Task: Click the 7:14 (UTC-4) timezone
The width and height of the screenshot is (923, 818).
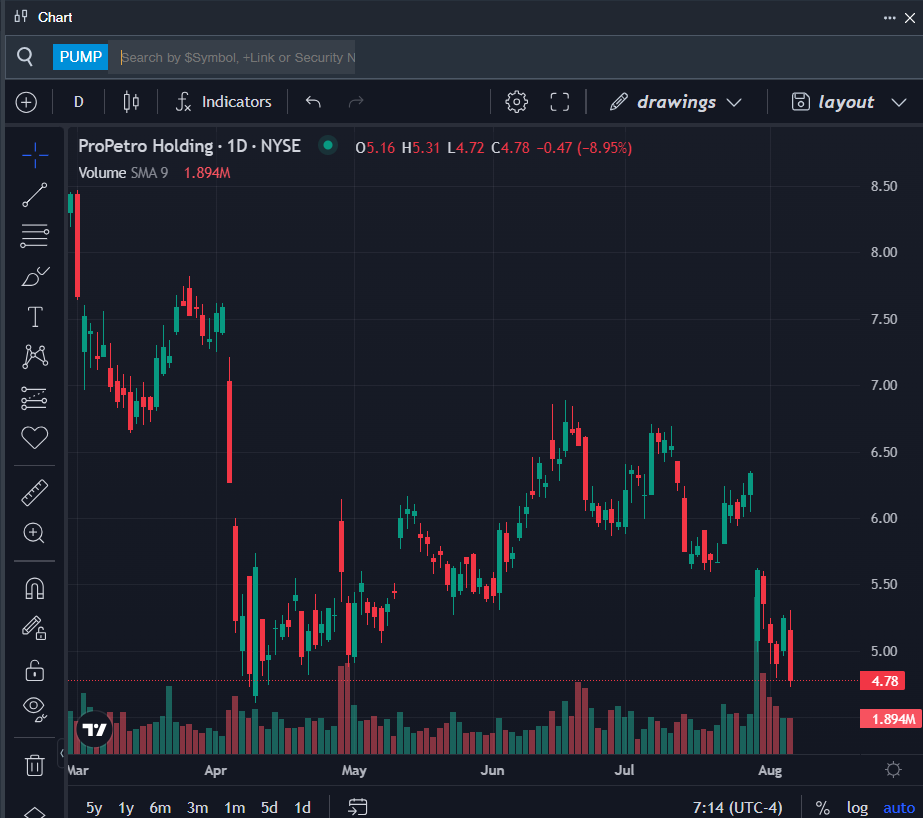Action: click(x=737, y=807)
